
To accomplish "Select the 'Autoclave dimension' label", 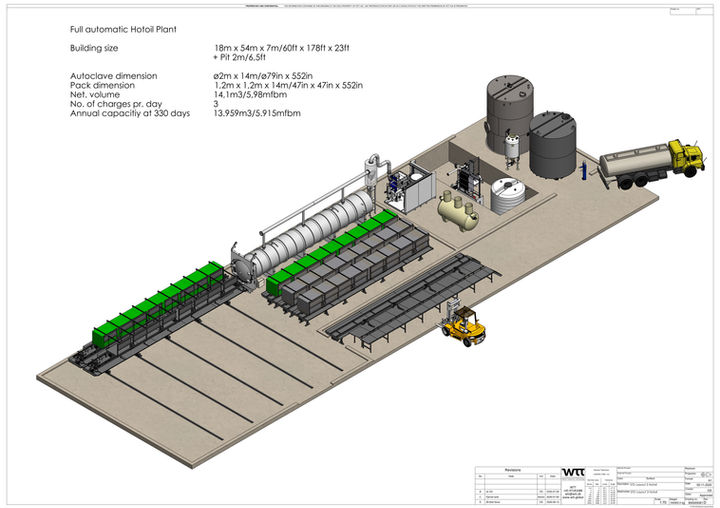I will (113, 76).
